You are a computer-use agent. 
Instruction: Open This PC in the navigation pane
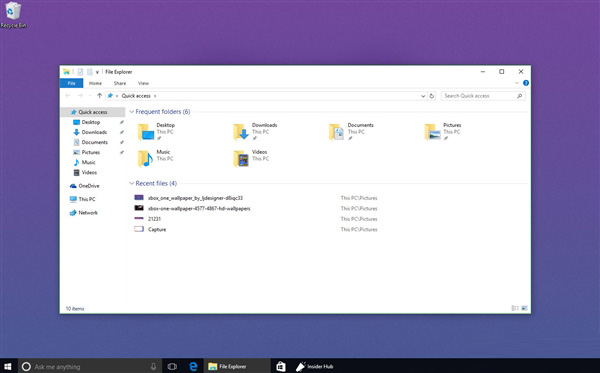tap(87, 199)
